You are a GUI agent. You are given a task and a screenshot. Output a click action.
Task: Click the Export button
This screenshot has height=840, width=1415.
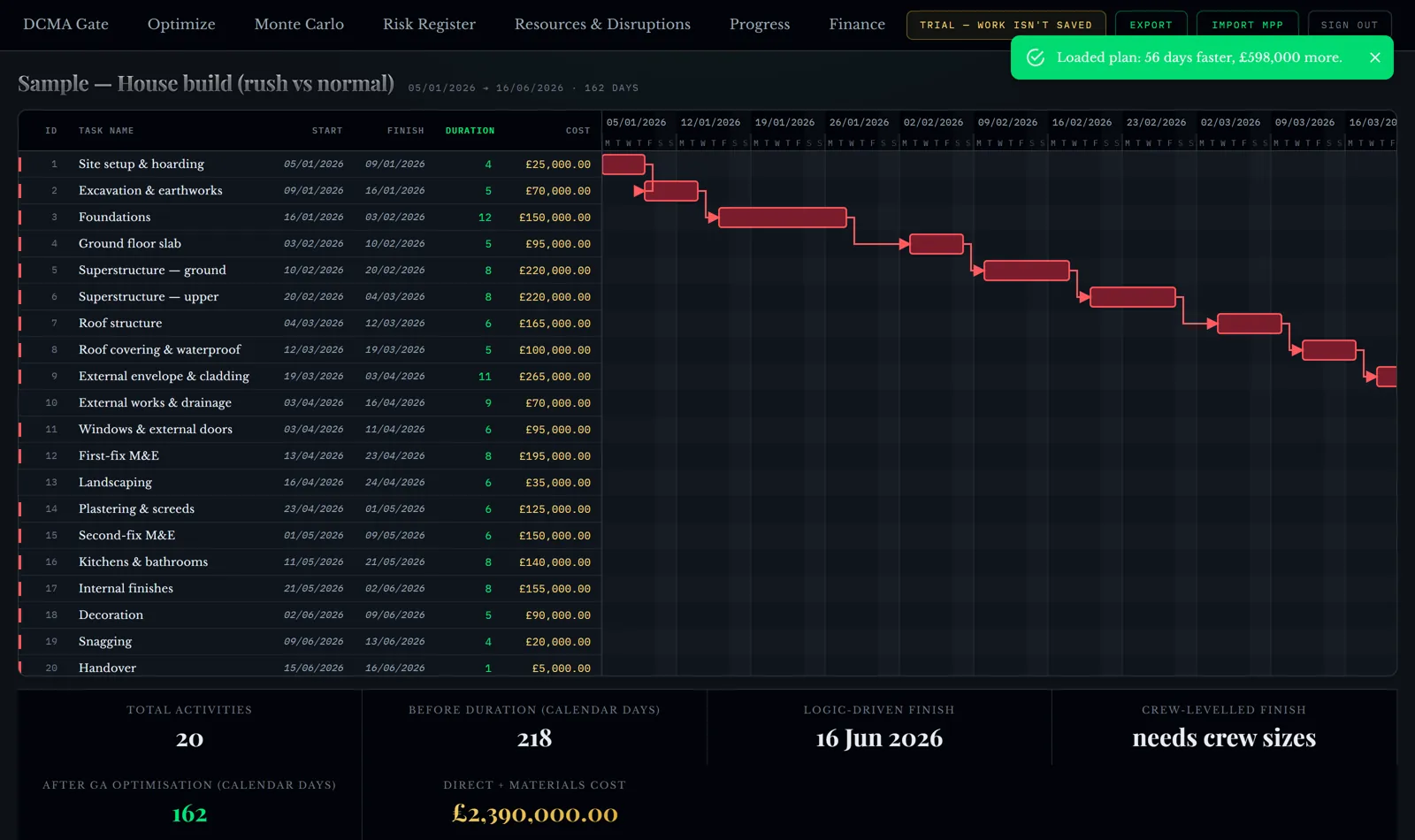1151,25
